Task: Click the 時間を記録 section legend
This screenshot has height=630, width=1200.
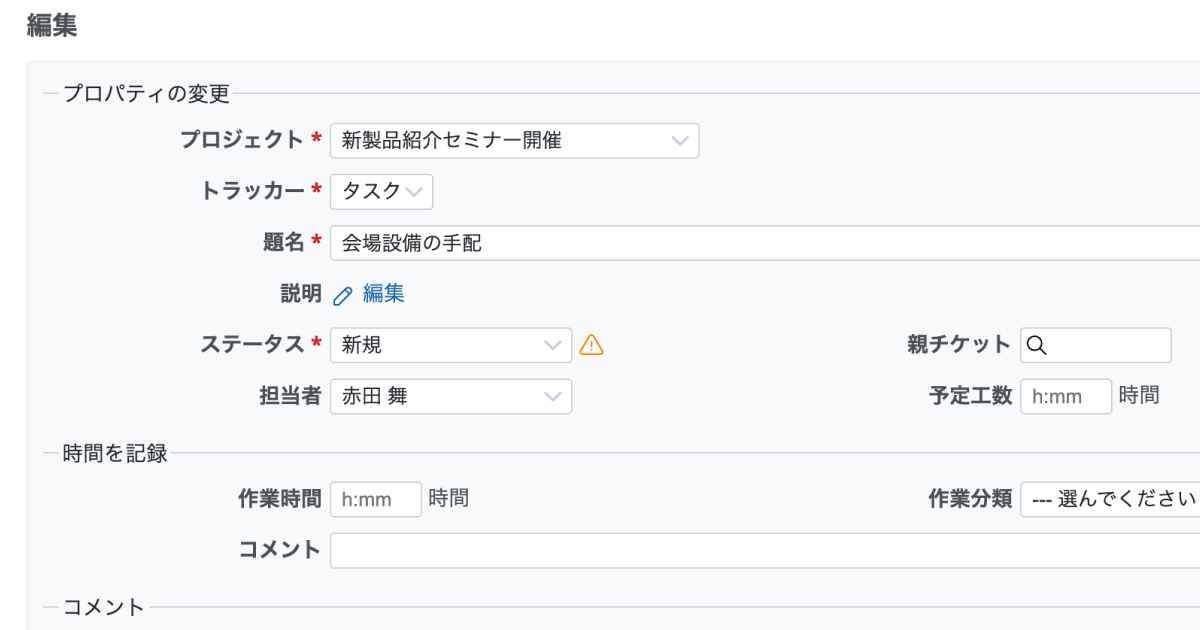Action: (x=115, y=454)
